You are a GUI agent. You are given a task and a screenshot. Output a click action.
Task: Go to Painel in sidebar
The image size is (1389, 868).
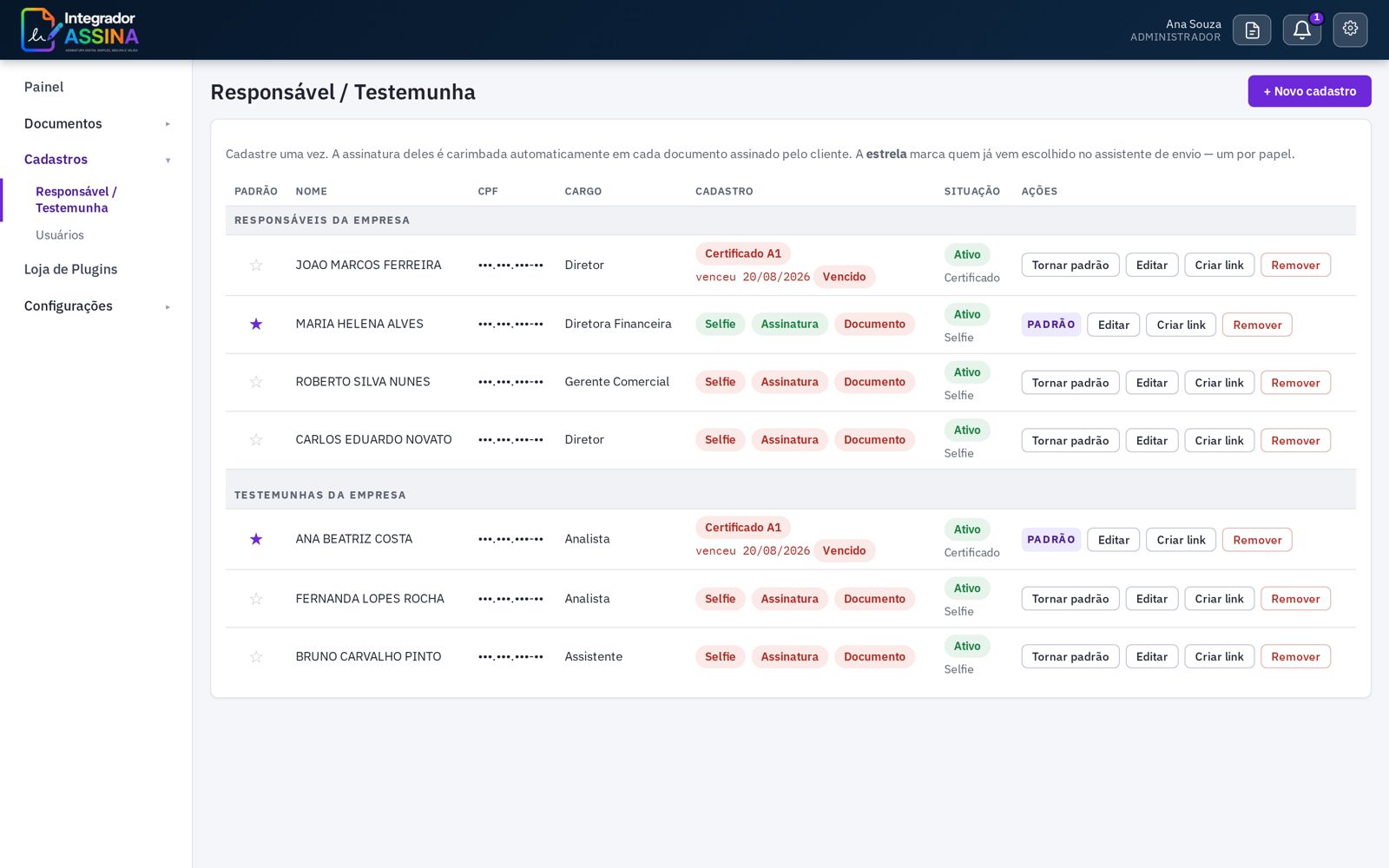coord(44,87)
